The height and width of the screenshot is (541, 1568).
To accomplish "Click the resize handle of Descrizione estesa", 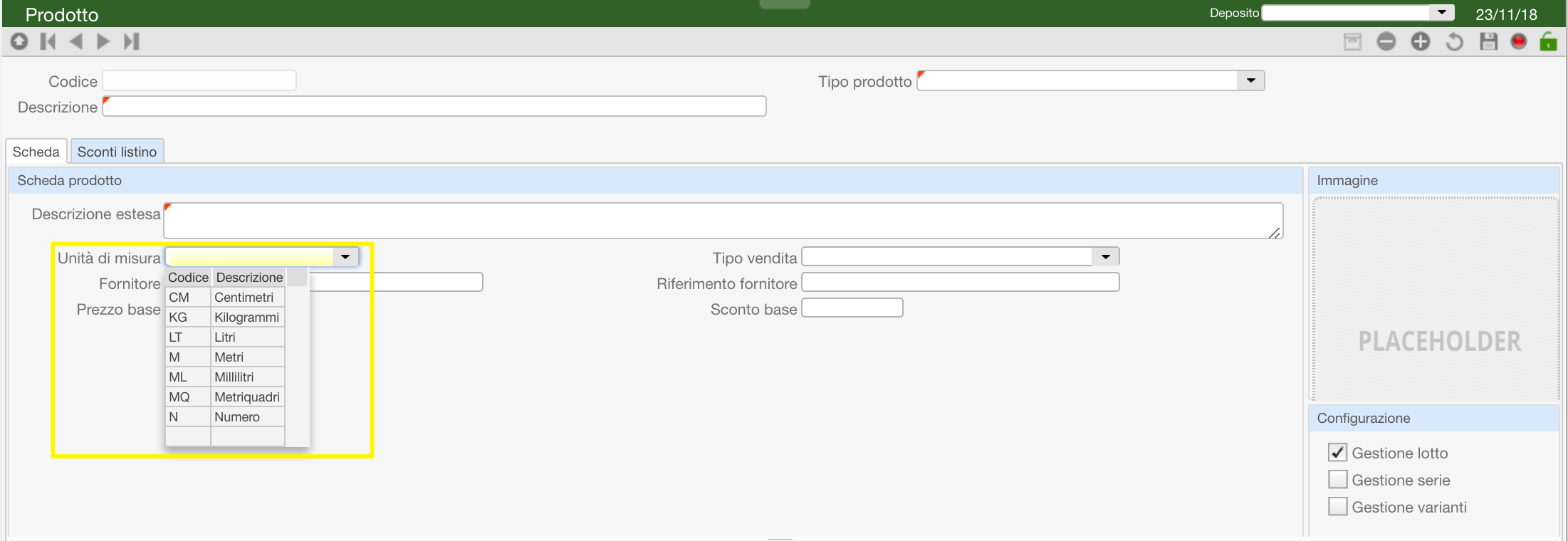I will [x=1275, y=233].
